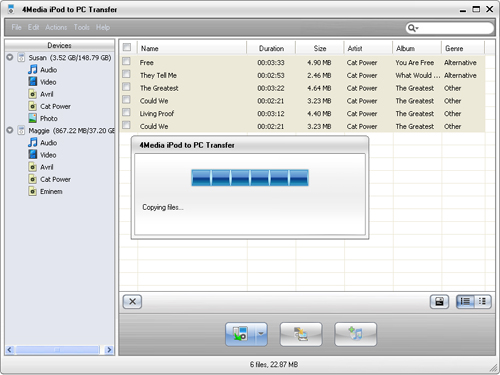Image resolution: width=500 pixels, height=375 pixels.
Task: Click the app icon in title bar
Action: pos(11,9)
